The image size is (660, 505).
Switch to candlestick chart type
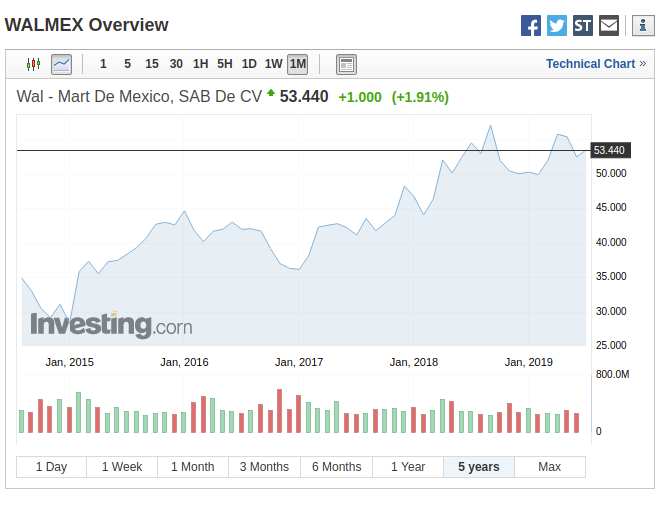[x=33, y=64]
